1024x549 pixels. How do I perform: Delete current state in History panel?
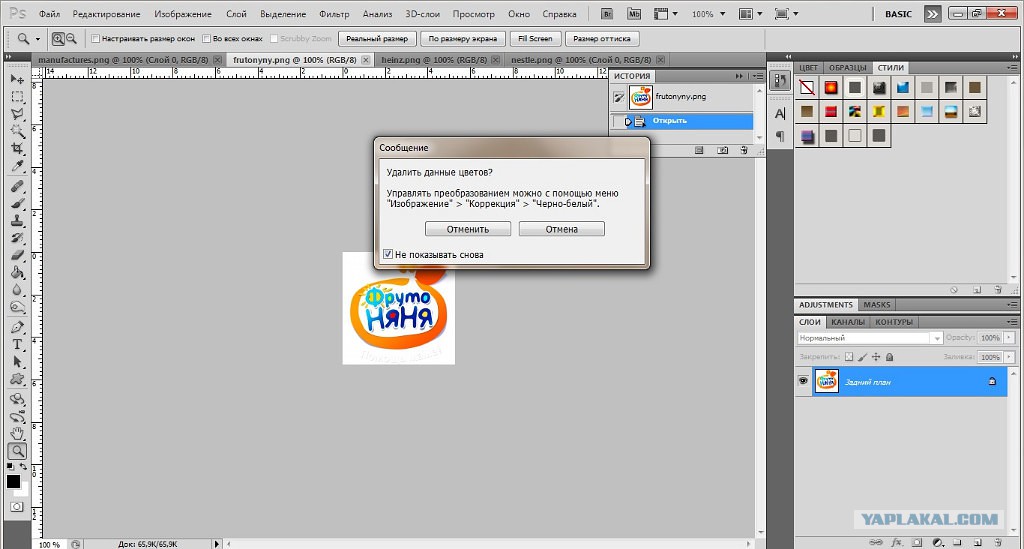click(x=744, y=151)
